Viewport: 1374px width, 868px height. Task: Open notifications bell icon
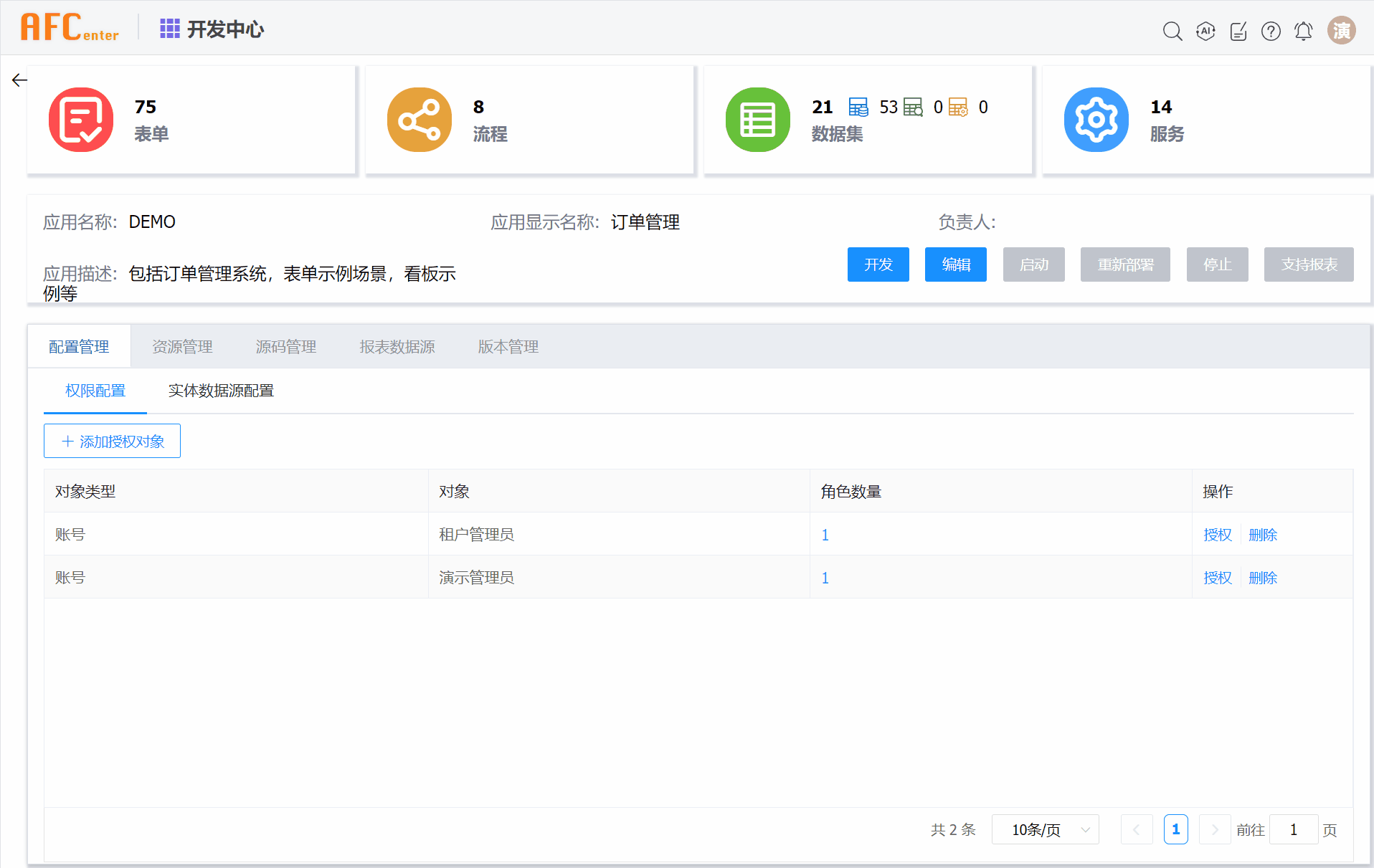(1303, 31)
